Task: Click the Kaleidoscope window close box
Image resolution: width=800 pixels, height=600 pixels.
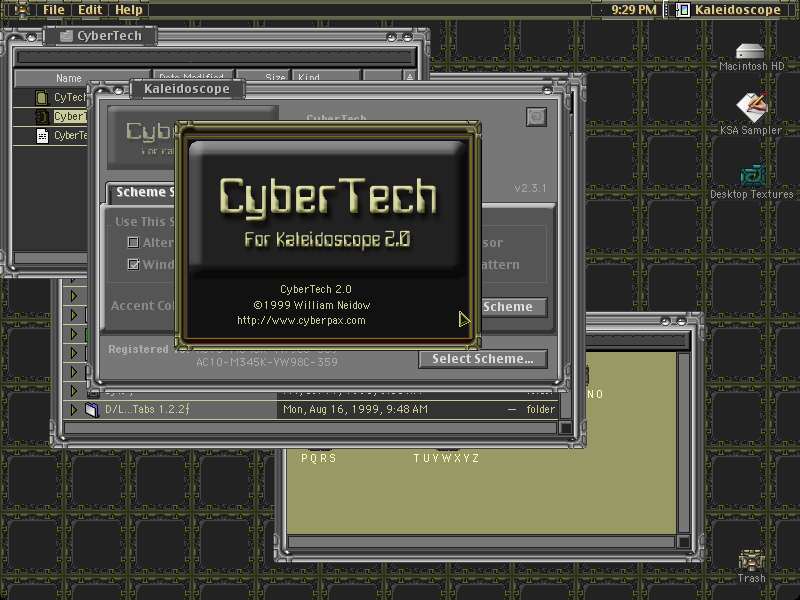Action: (x=118, y=90)
